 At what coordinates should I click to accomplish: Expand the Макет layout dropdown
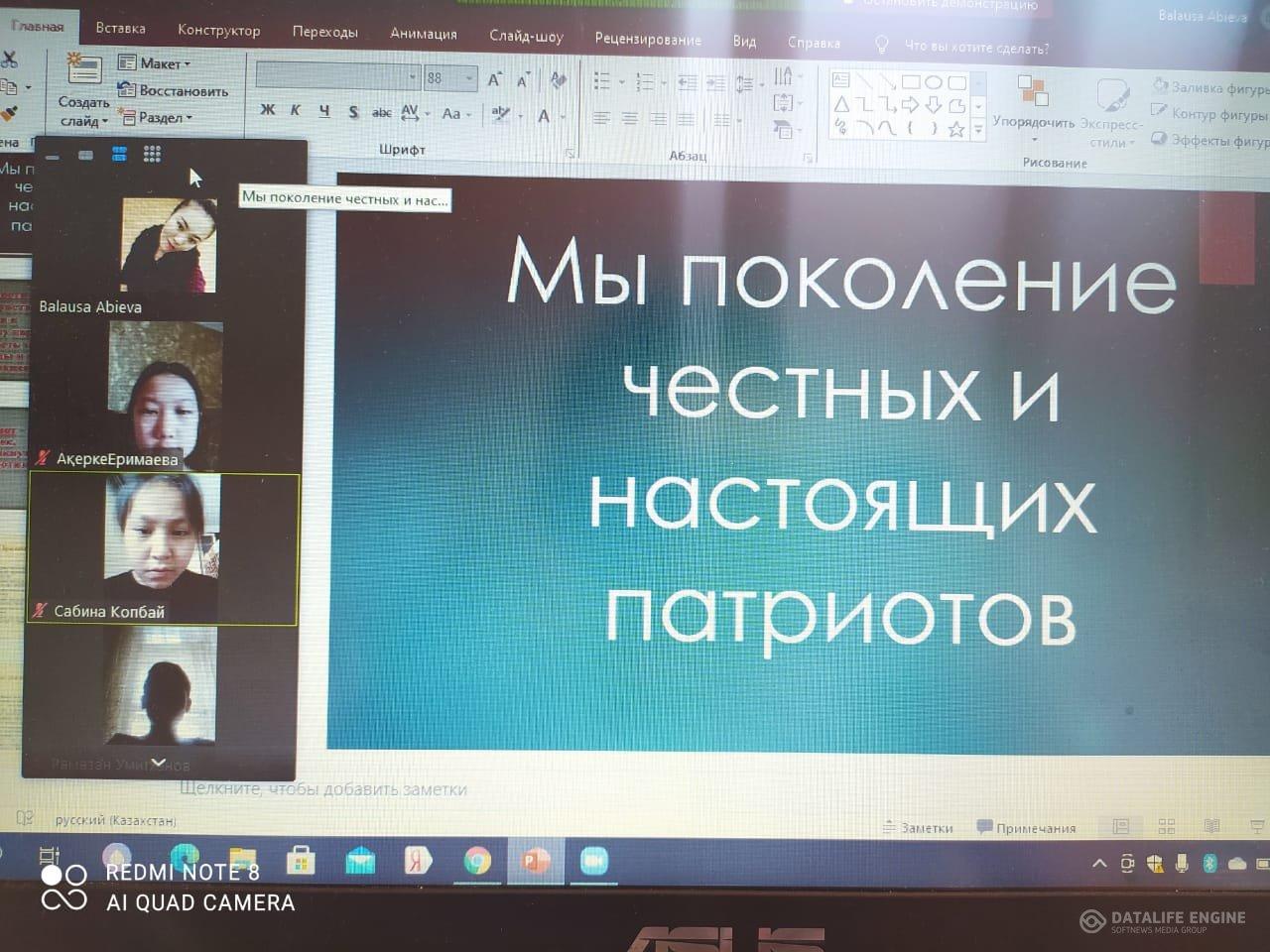[x=159, y=63]
